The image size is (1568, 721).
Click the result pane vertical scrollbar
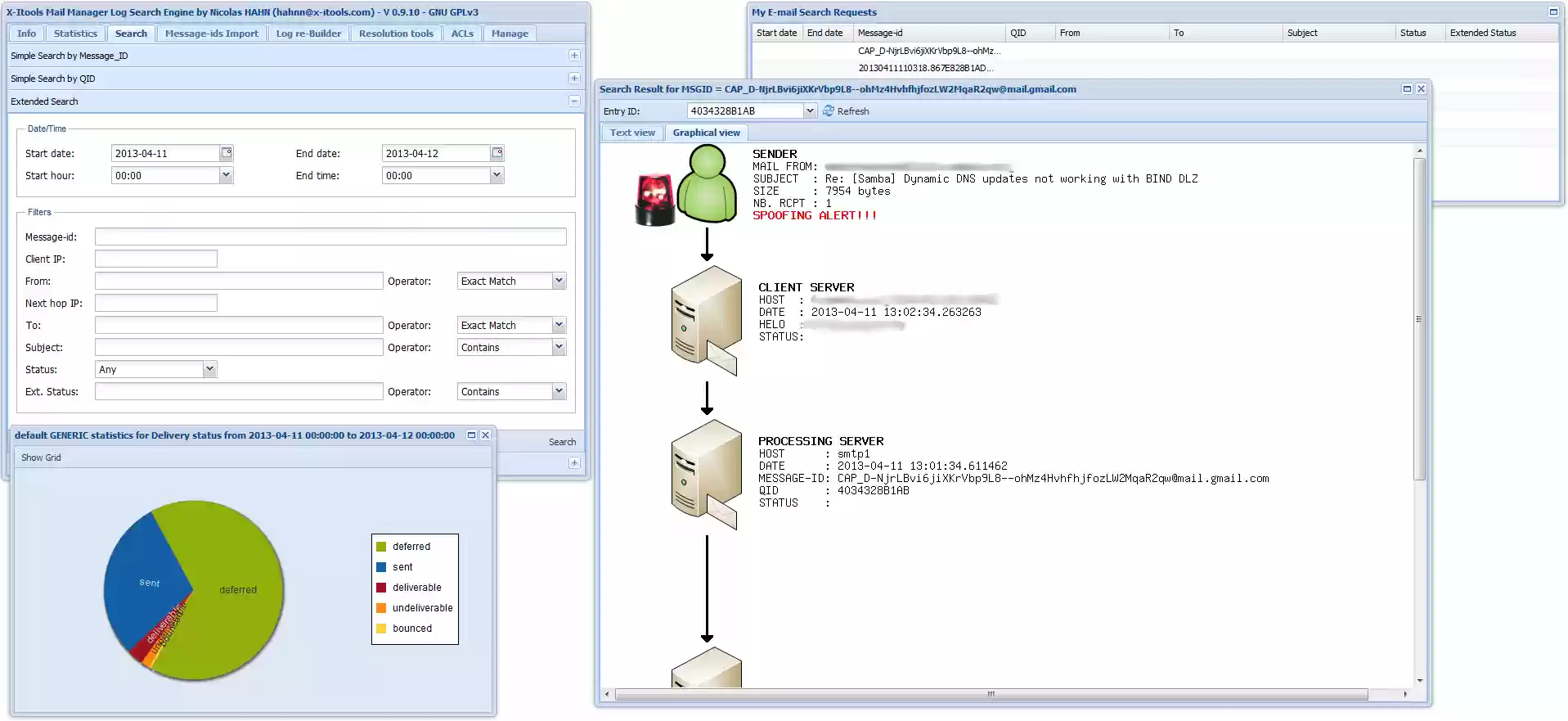1419,319
